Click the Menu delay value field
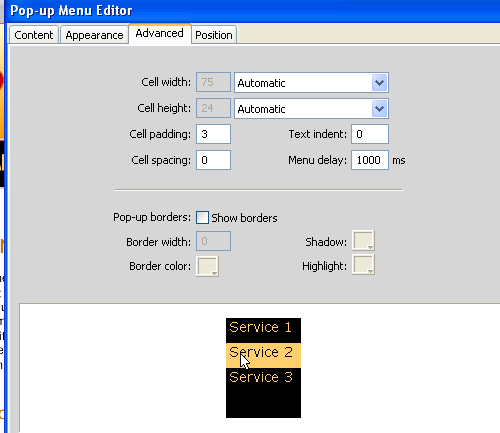This screenshot has width=500, height=433. [370, 160]
